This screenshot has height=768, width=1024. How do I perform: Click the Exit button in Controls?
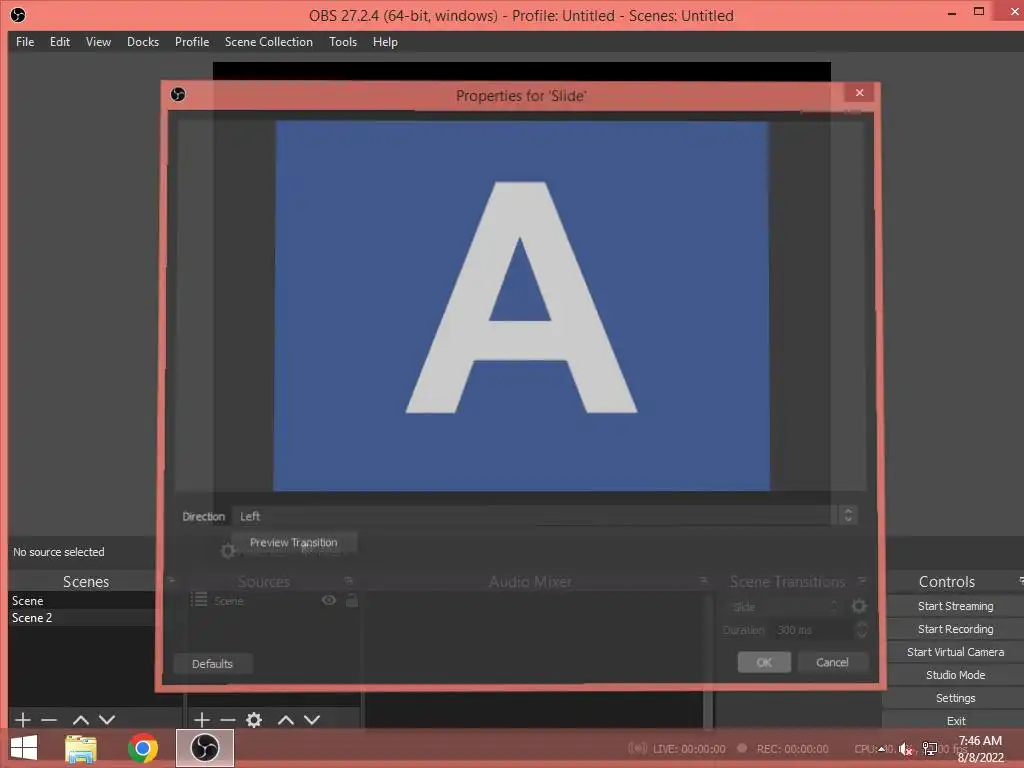(x=955, y=721)
